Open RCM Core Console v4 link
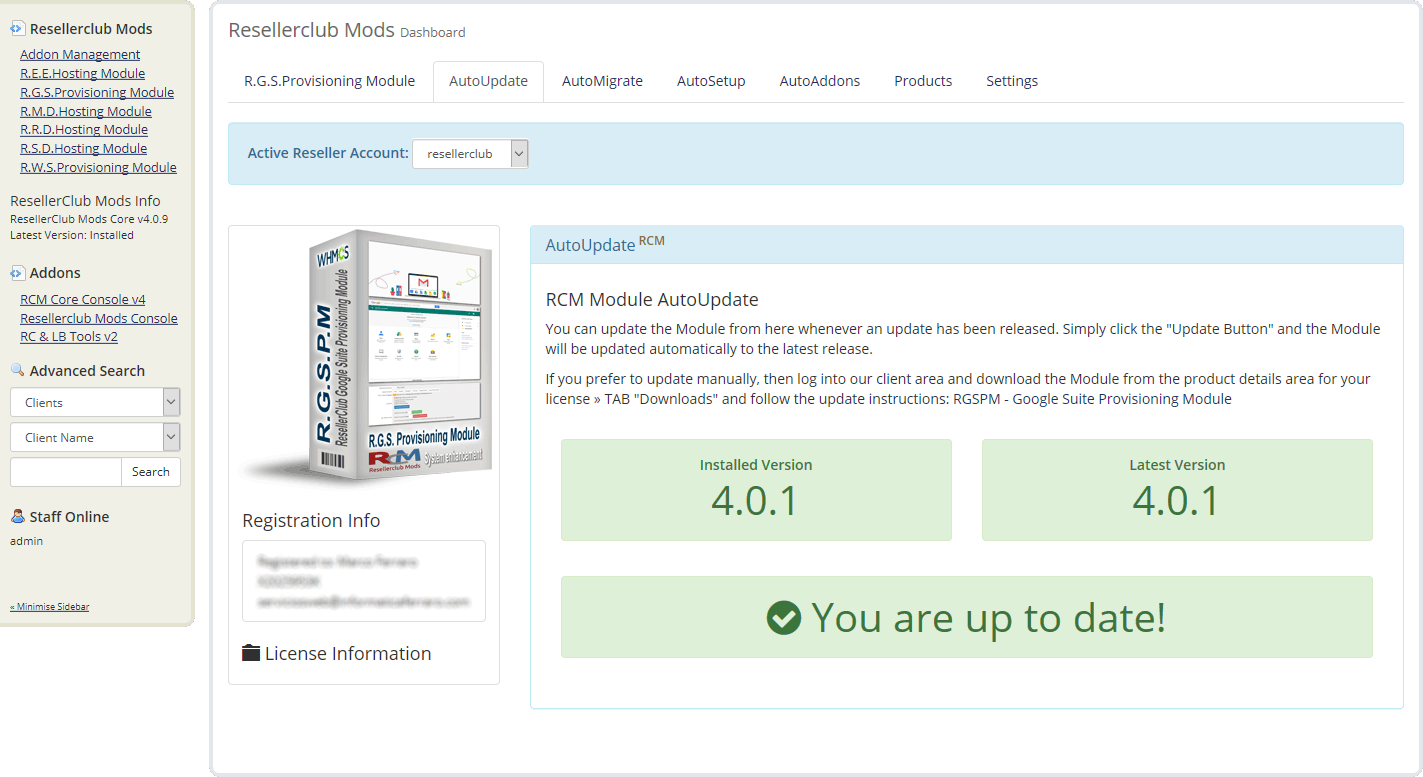The image size is (1423, 777). click(x=83, y=299)
